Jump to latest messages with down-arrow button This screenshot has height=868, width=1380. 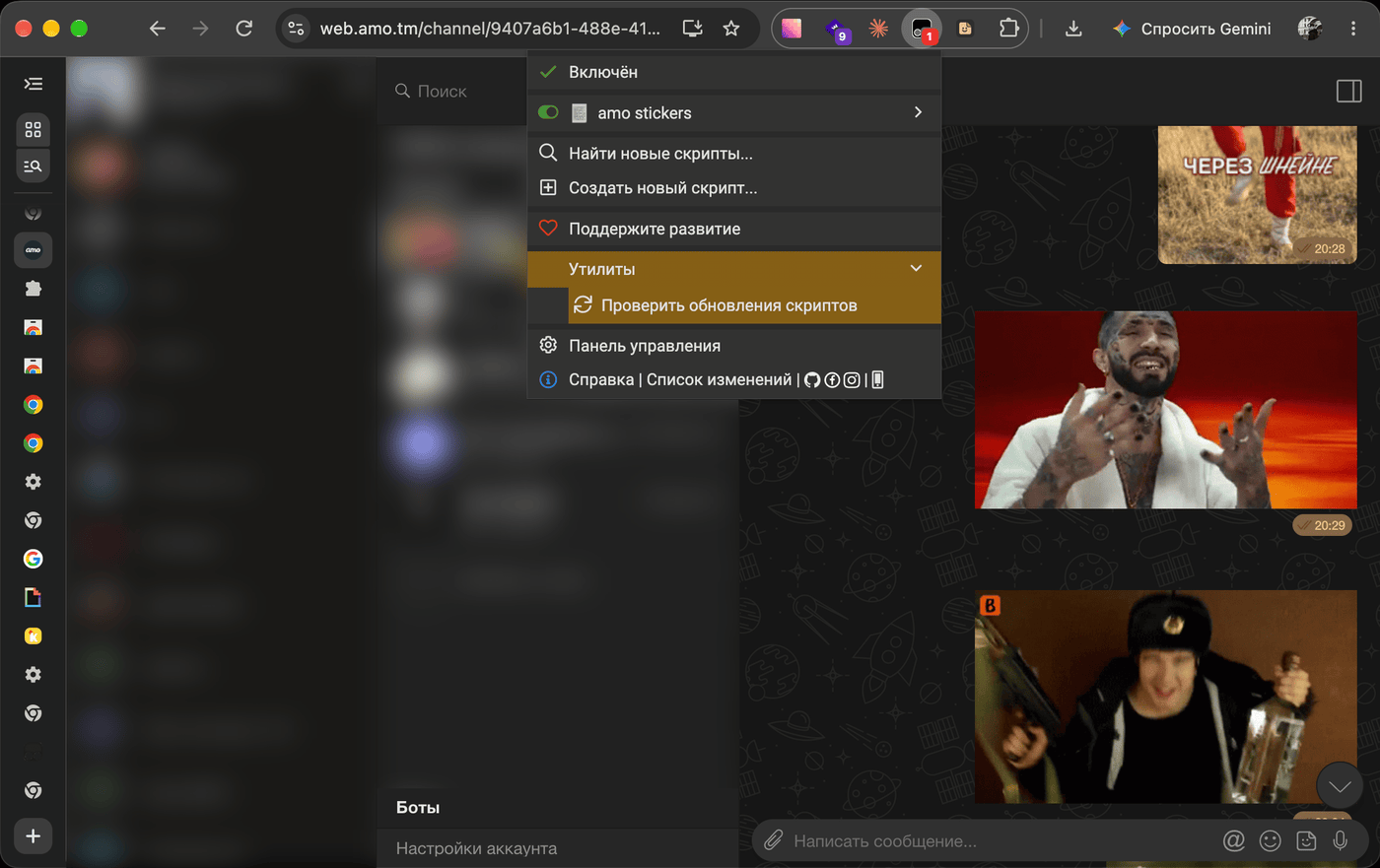1340,785
